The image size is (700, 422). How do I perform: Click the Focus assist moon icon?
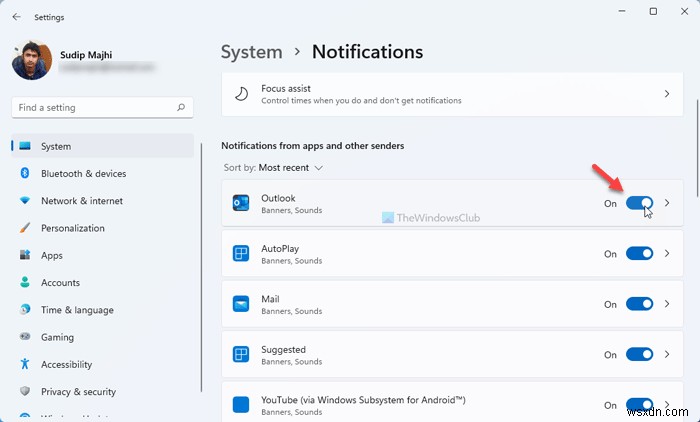pos(242,94)
